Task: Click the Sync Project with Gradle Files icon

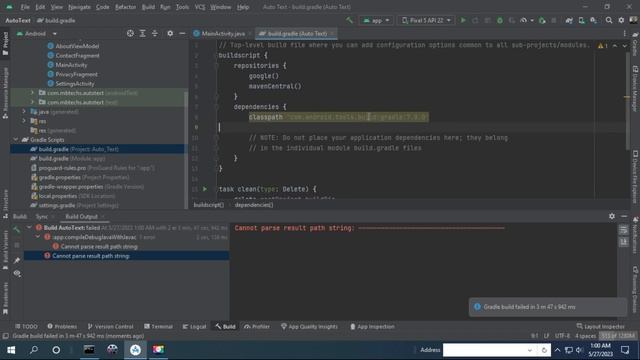Action: 569,20
